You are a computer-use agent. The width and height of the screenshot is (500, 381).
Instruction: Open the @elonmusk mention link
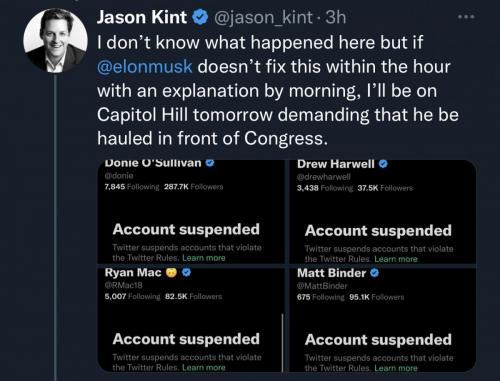pos(145,66)
